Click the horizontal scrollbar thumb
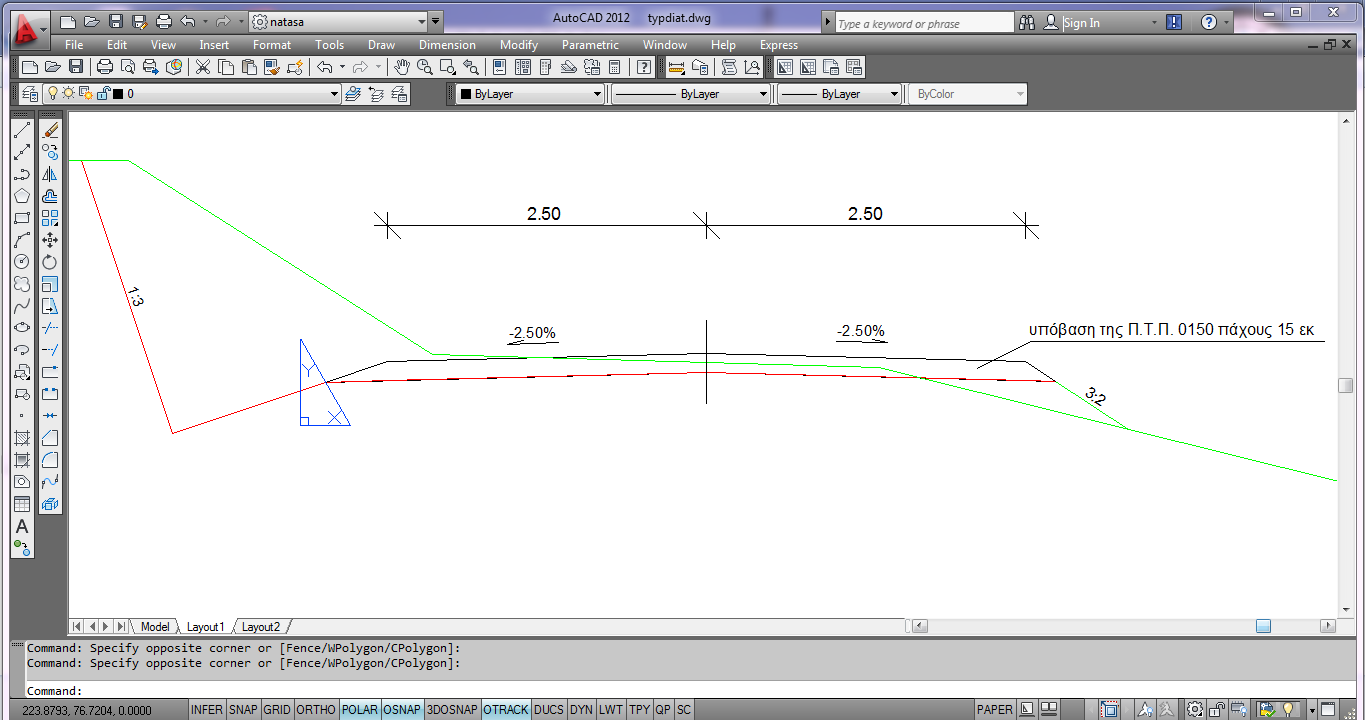Image resolution: width=1365 pixels, height=720 pixels. tap(1263, 626)
